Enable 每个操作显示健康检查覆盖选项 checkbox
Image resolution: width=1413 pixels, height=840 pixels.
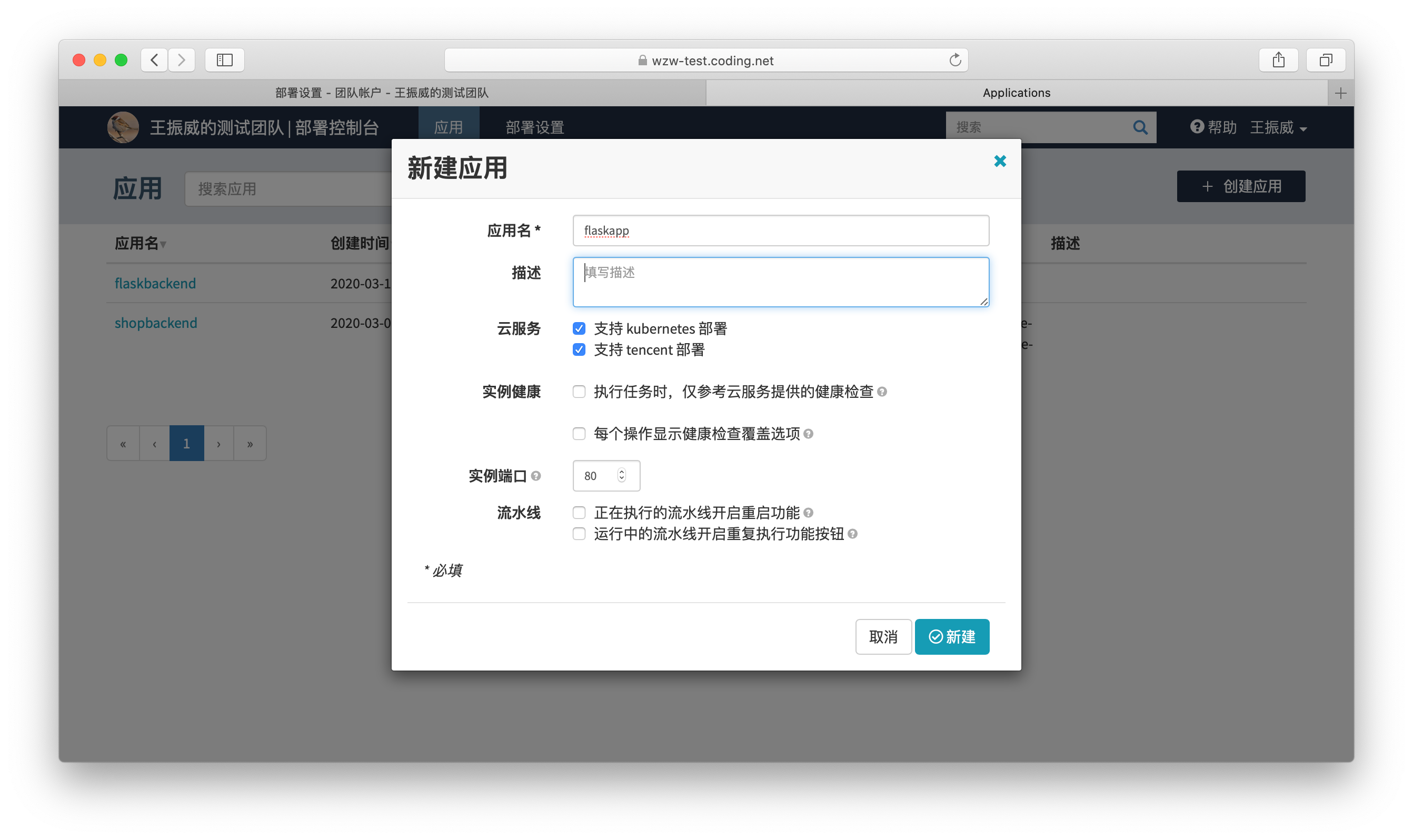point(579,434)
